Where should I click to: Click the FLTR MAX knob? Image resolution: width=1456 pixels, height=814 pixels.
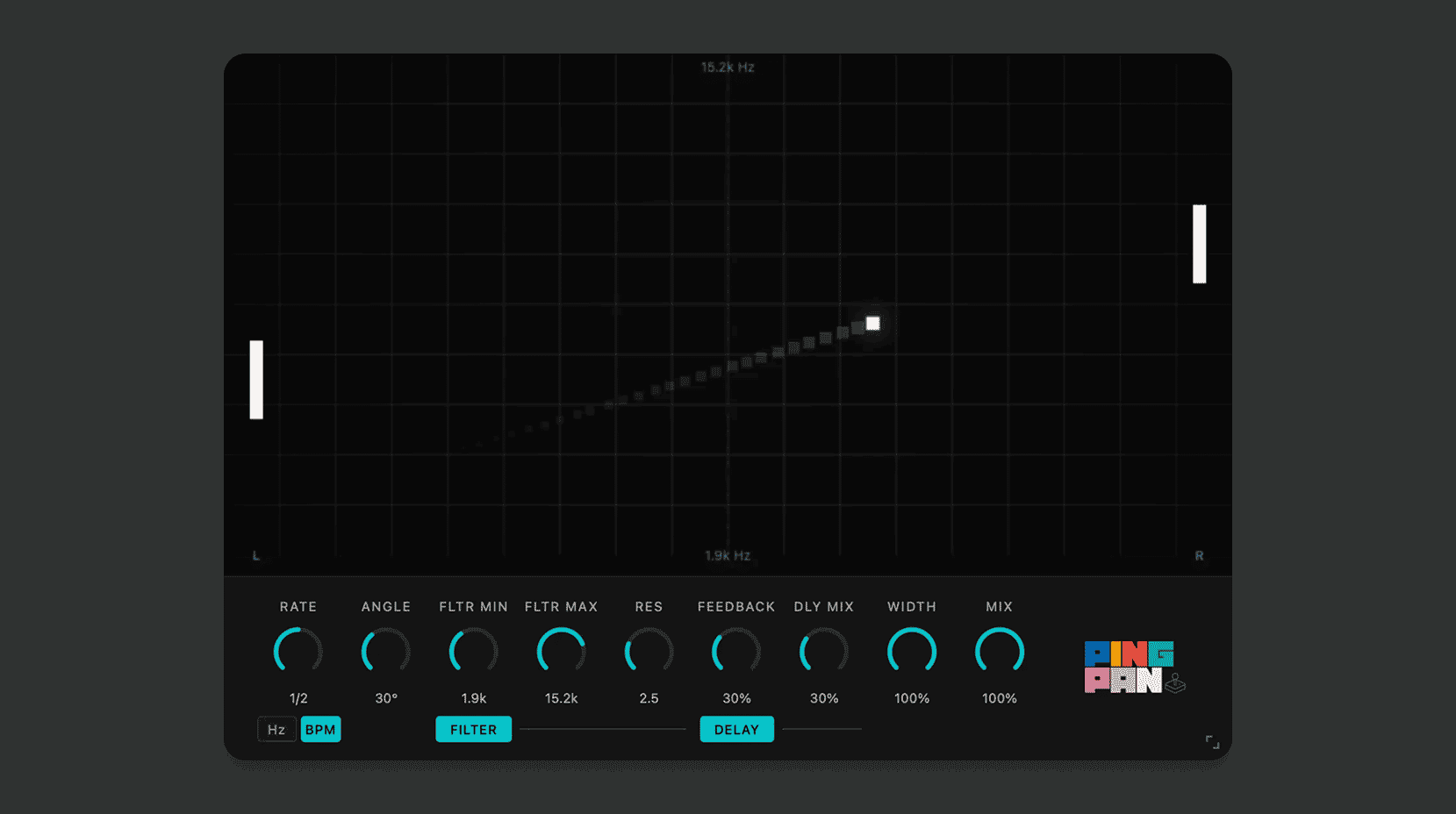(x=562, y=652)
